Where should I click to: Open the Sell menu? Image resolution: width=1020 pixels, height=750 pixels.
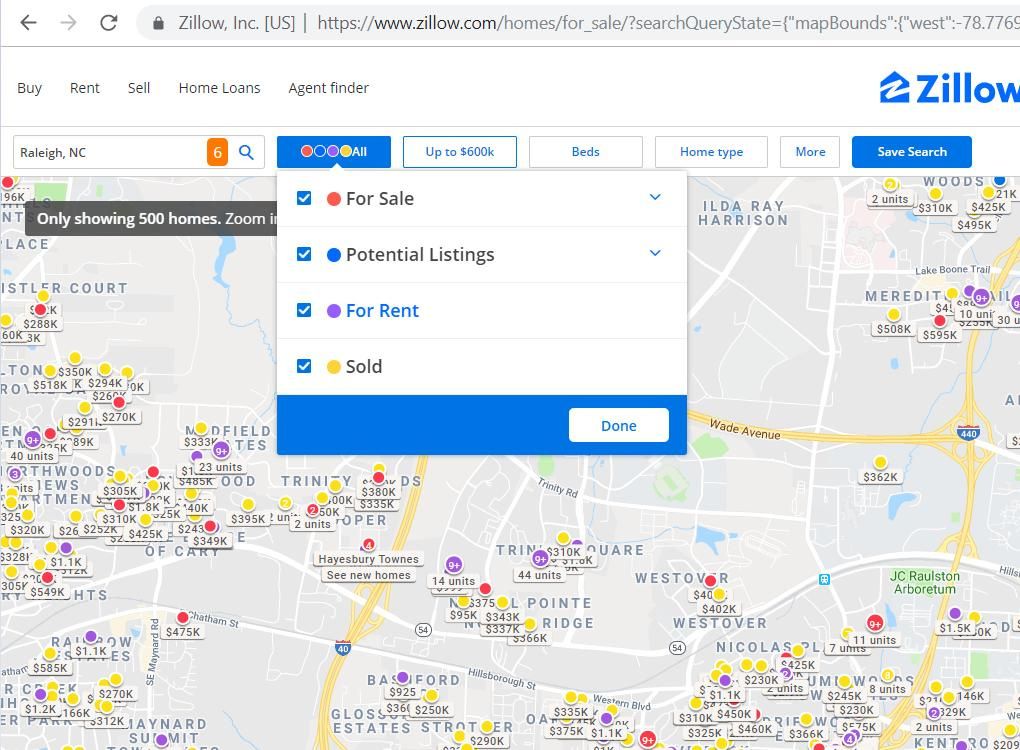point(139,88)
